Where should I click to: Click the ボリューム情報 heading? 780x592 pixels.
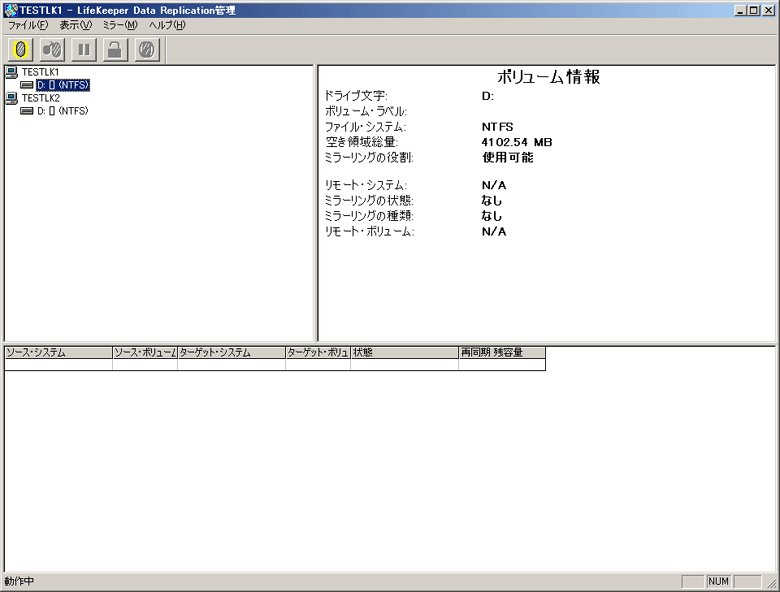pos(549,77)
